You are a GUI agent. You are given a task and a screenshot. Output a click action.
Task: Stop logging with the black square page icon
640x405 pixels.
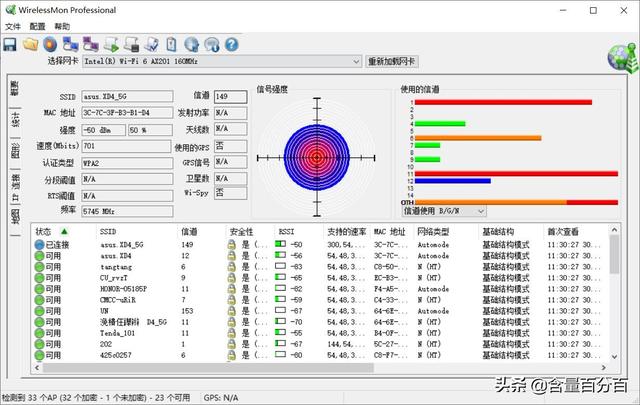pos(131,44)
